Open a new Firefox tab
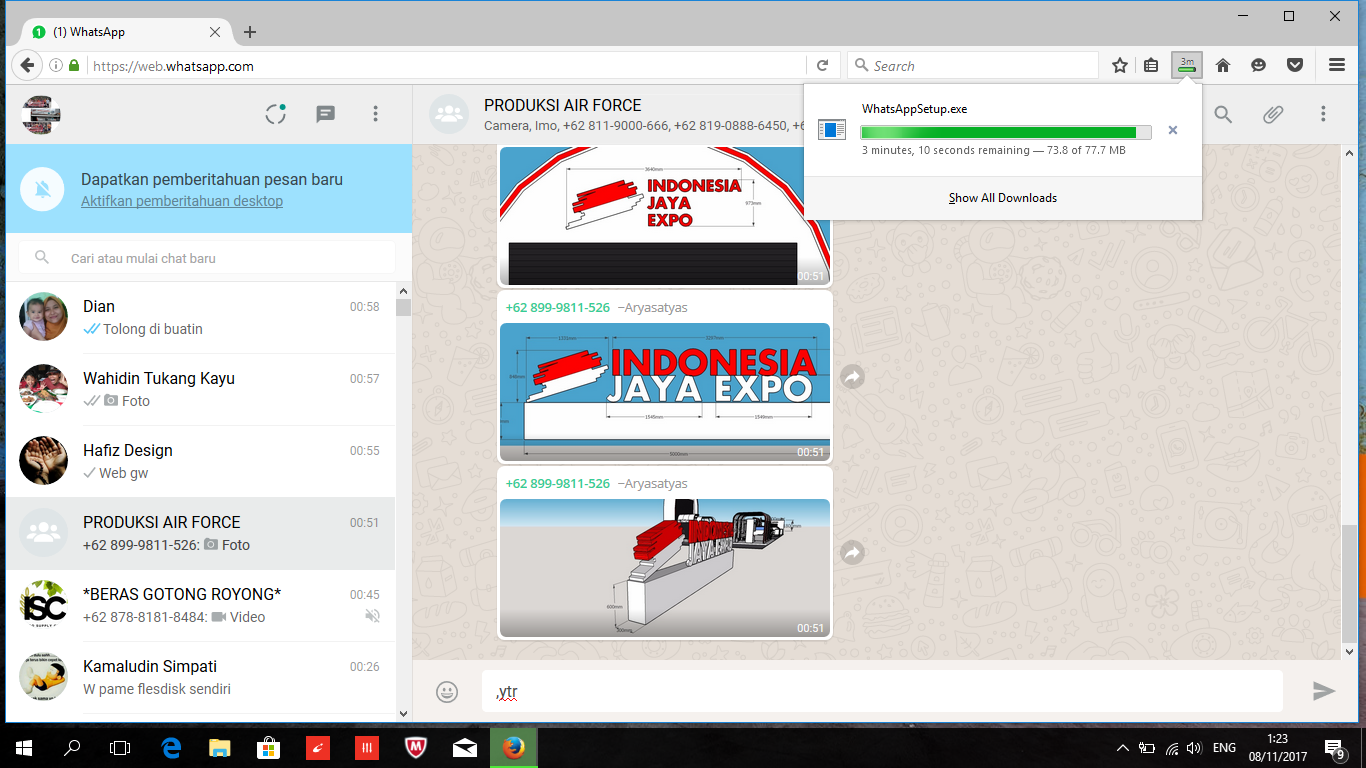 [250, 32]
